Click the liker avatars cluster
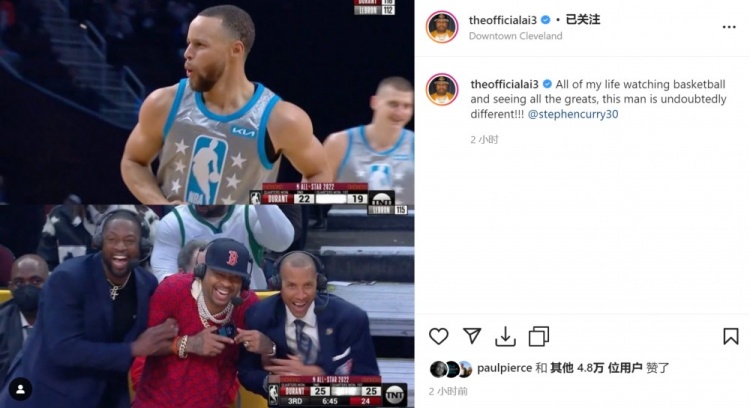The image size is (750, 408). pos(451,369)
